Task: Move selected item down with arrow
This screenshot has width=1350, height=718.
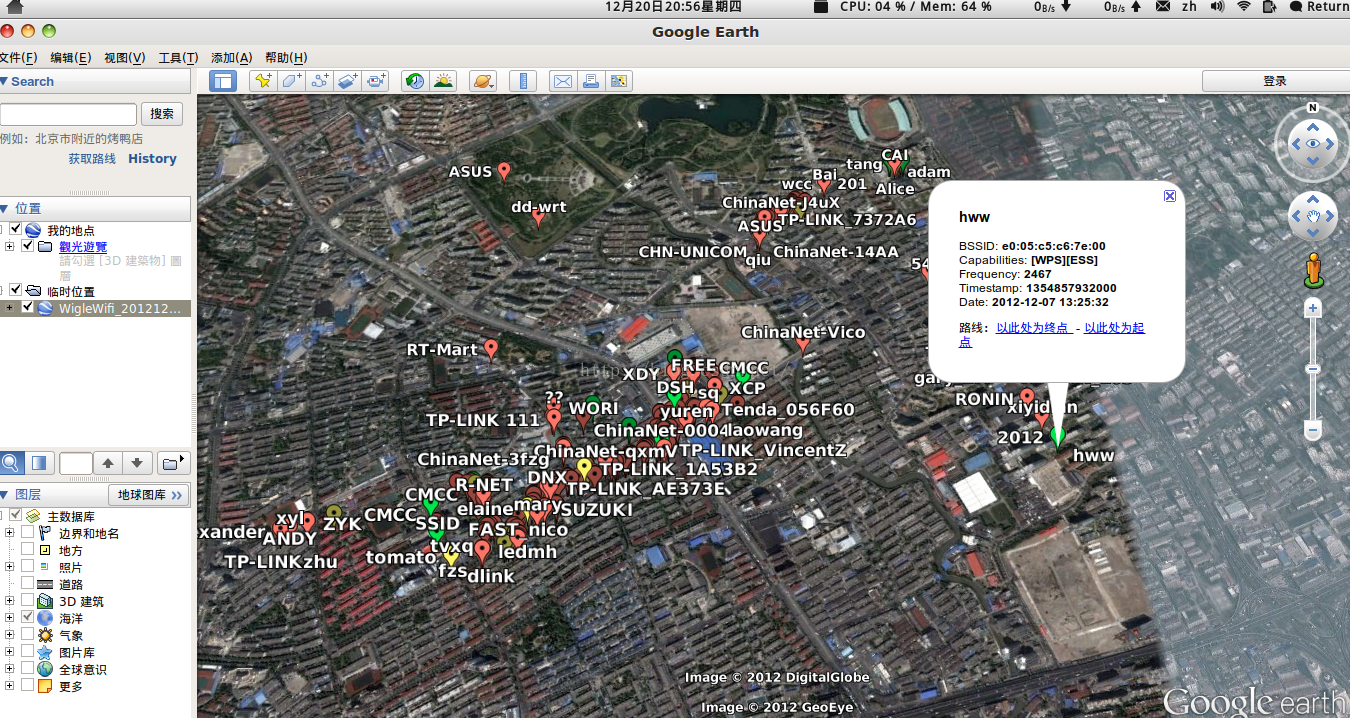Action: [137, 463]
